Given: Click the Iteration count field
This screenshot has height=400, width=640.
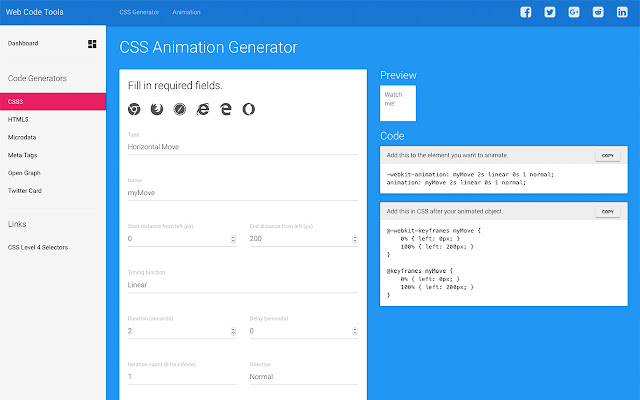Looking at the screenshot, I should [182, 377].
